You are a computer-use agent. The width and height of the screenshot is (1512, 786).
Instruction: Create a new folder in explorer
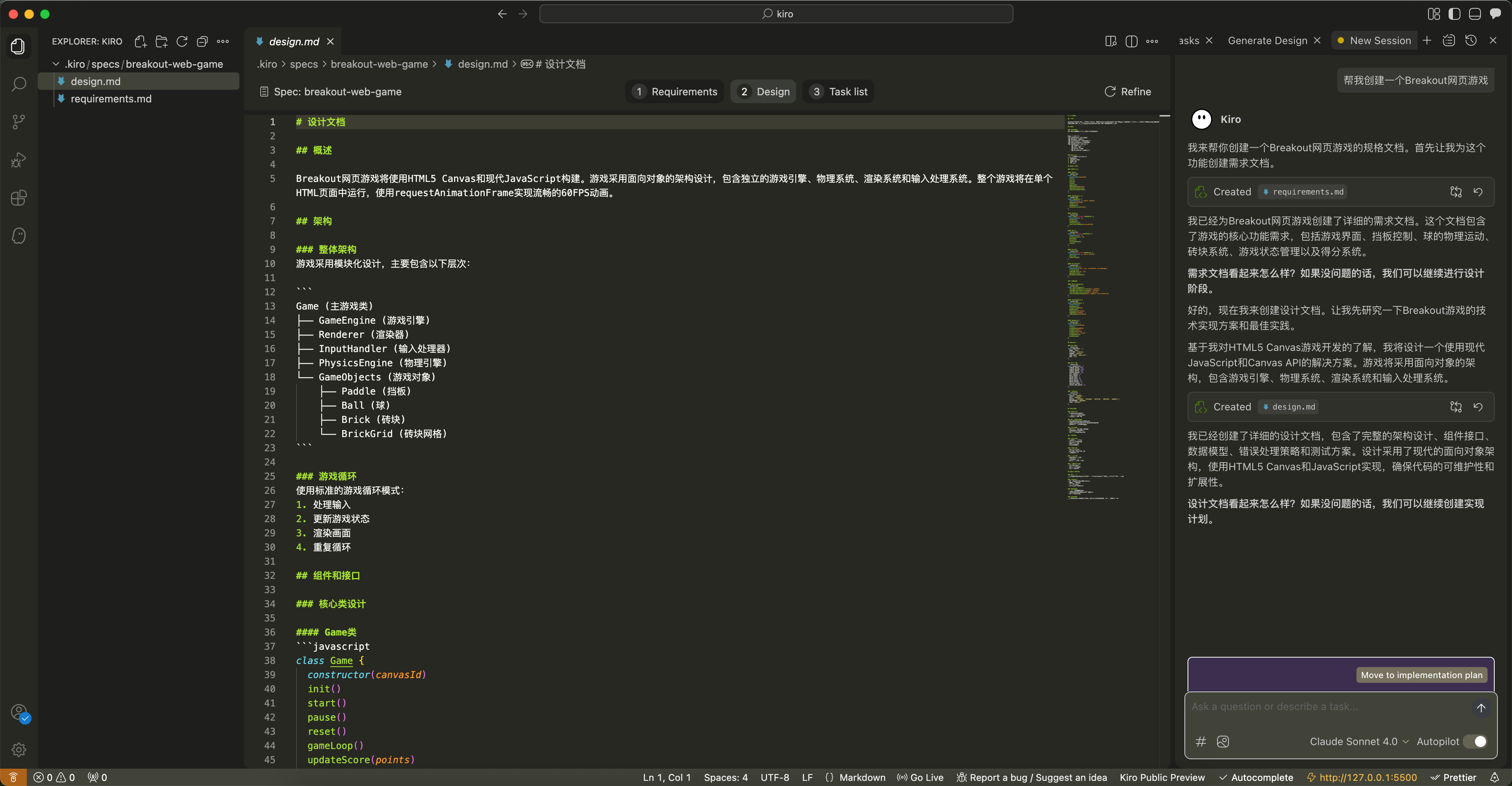(161, 41)
